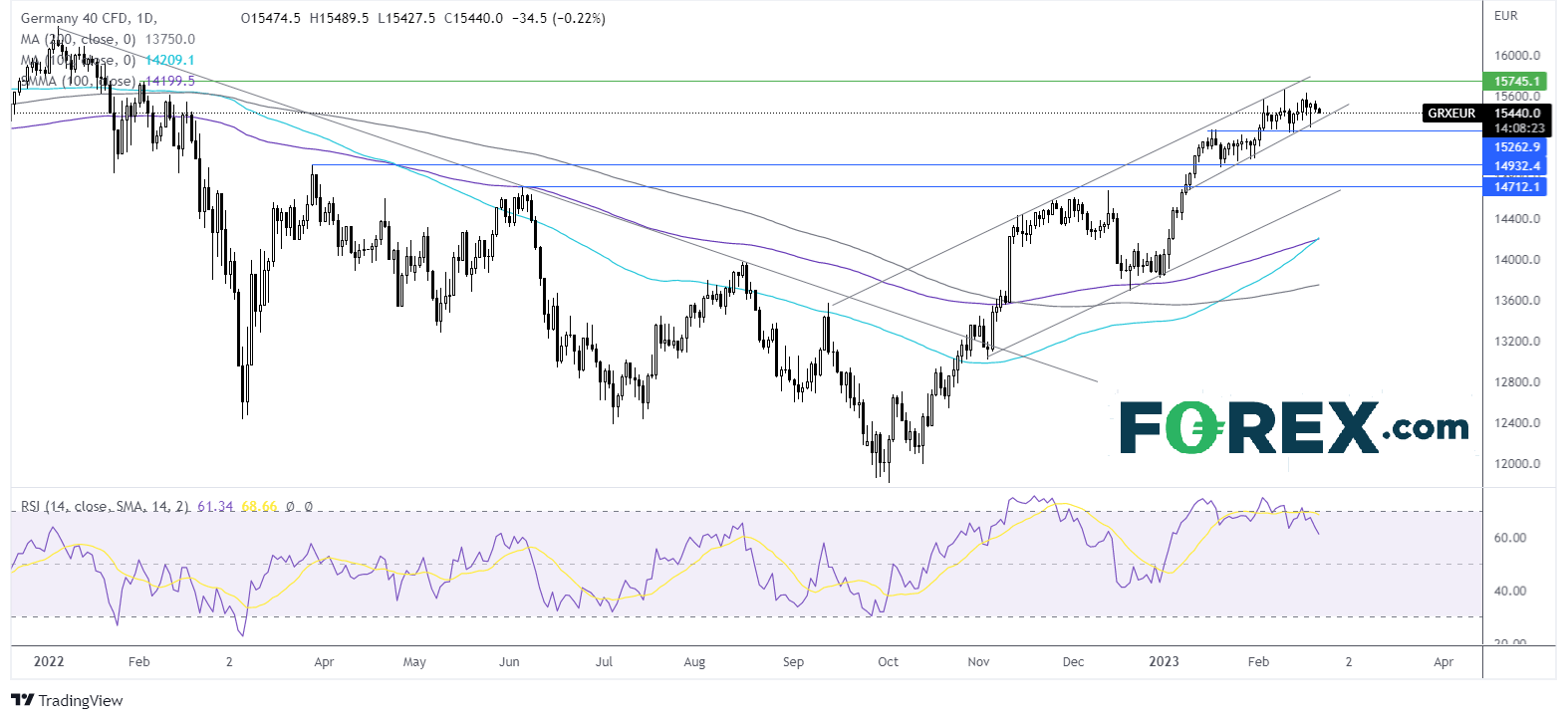The image size is (1568, 721).
Task: Click the open price O15474.5
Action: [271, 18]
